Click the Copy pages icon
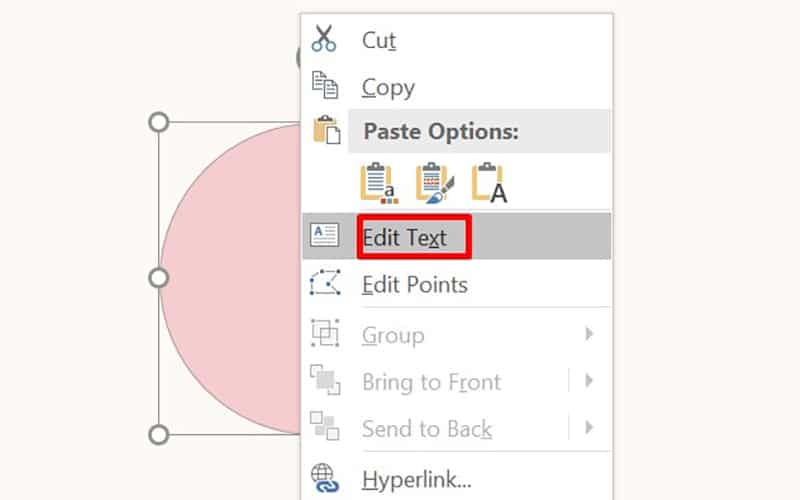This screenshot has height=500, width=800. [x=325, y=86]
